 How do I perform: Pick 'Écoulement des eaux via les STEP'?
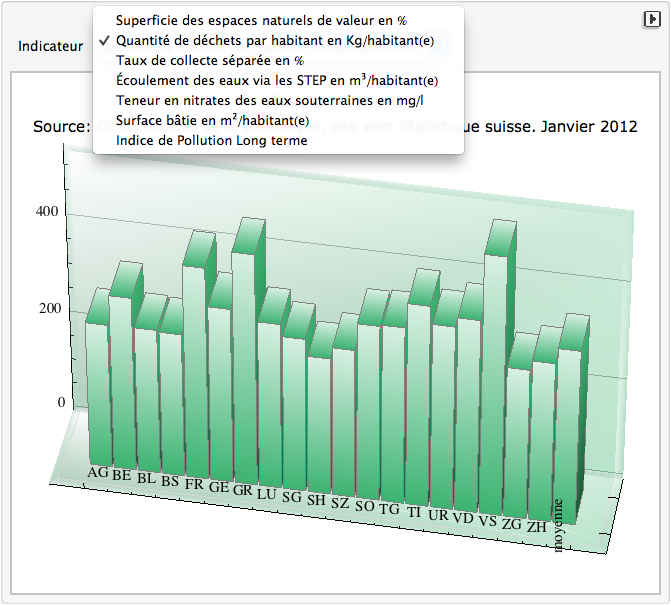click(277, 81)
